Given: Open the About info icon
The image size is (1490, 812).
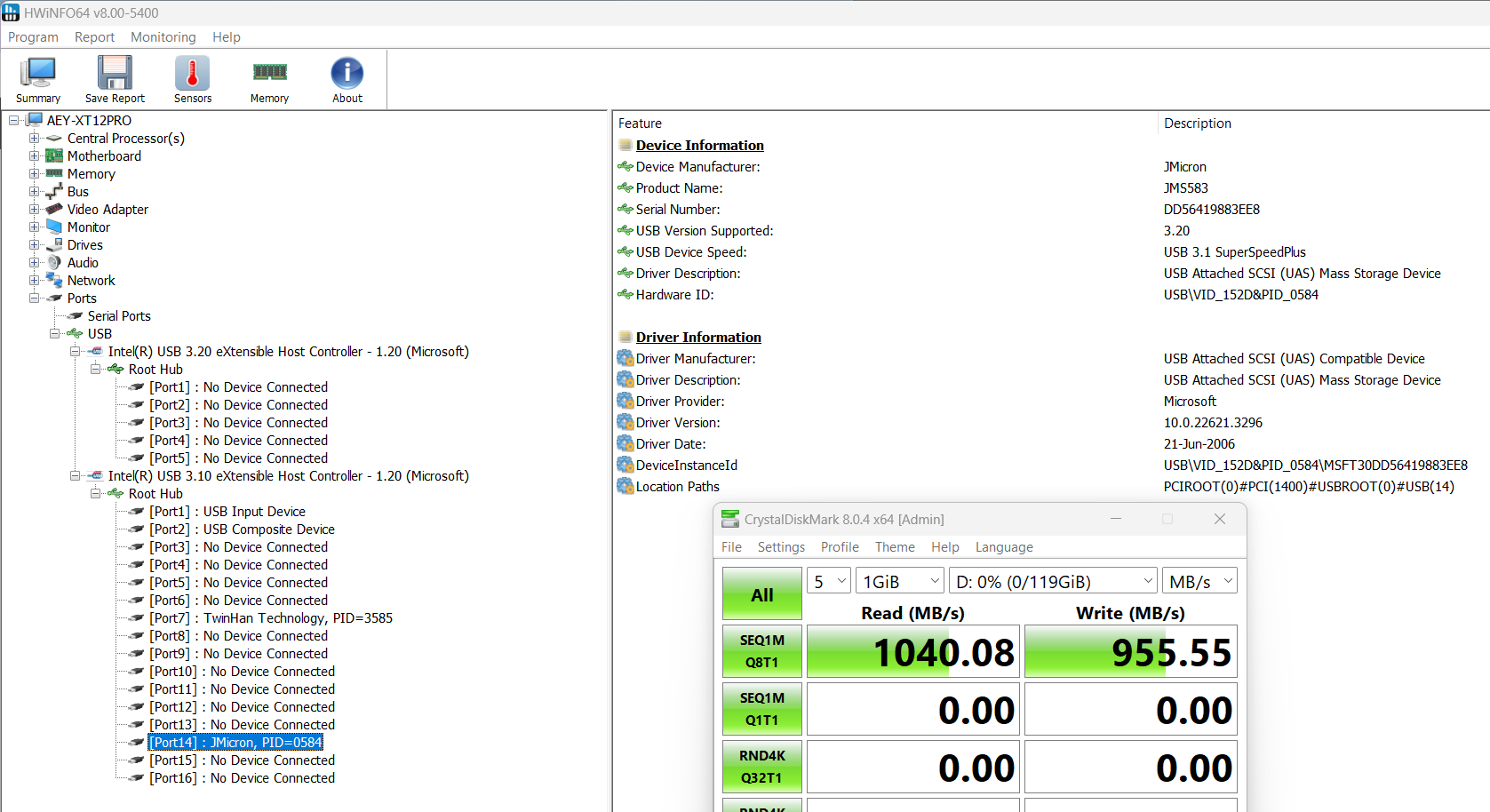Looking at the screenshot, I should tap(347, 73).
